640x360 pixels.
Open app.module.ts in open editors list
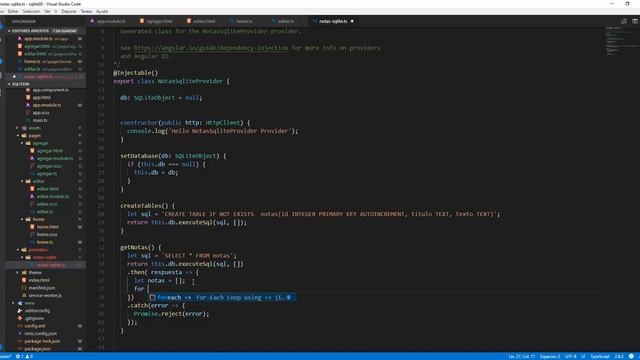coord(46,39)
